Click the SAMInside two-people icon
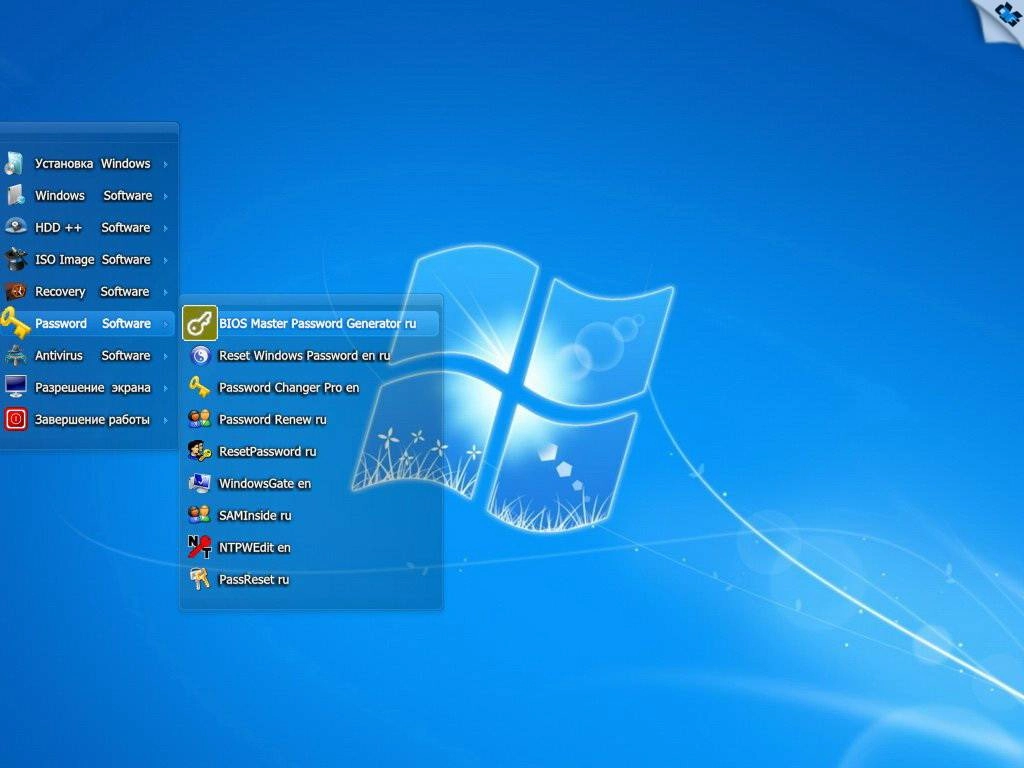The image size is (1024, 768). [x=200, y=515]
